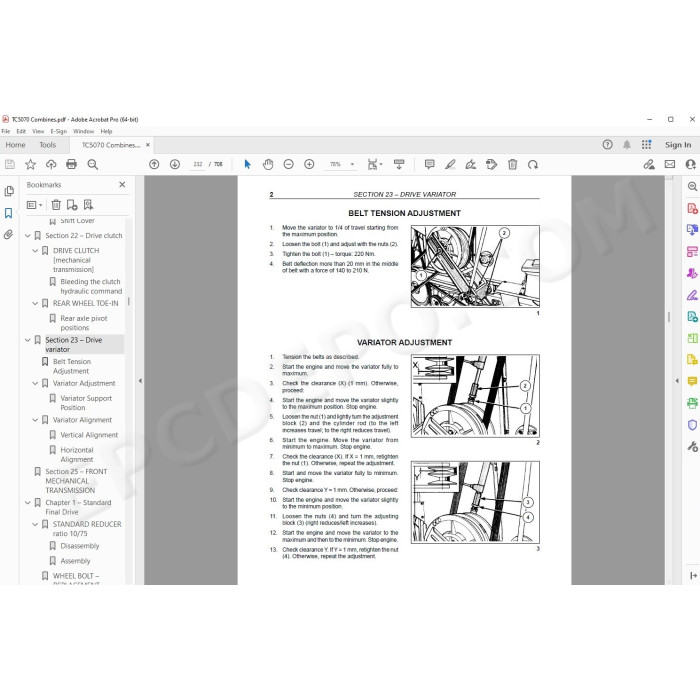Collapse the DRIVE CLUTCH bookmark
700x700 pixels.
35,250
